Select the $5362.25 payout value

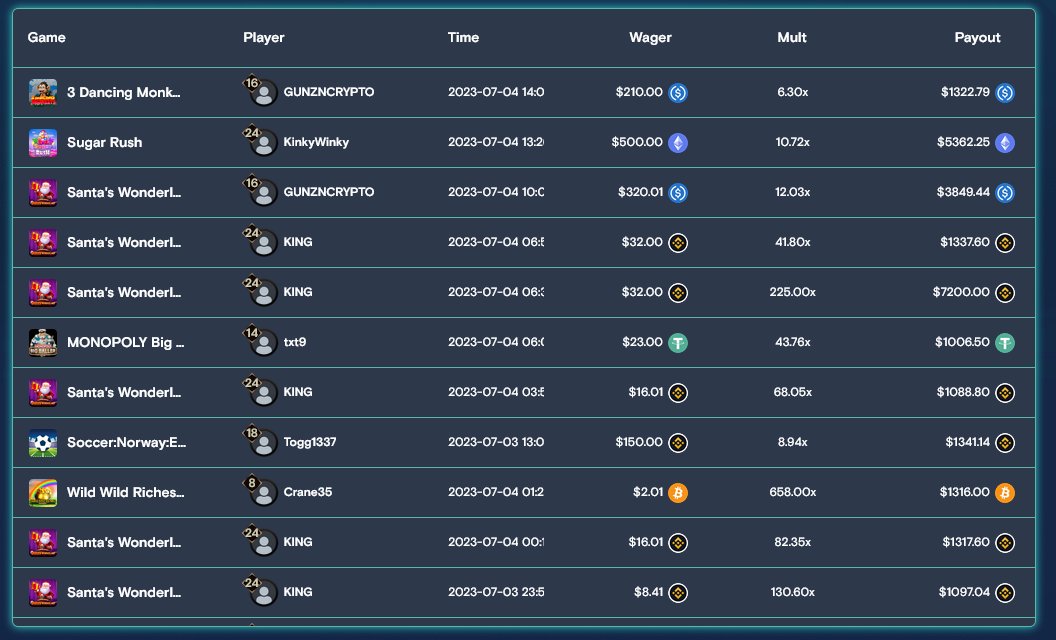[963, 141]
